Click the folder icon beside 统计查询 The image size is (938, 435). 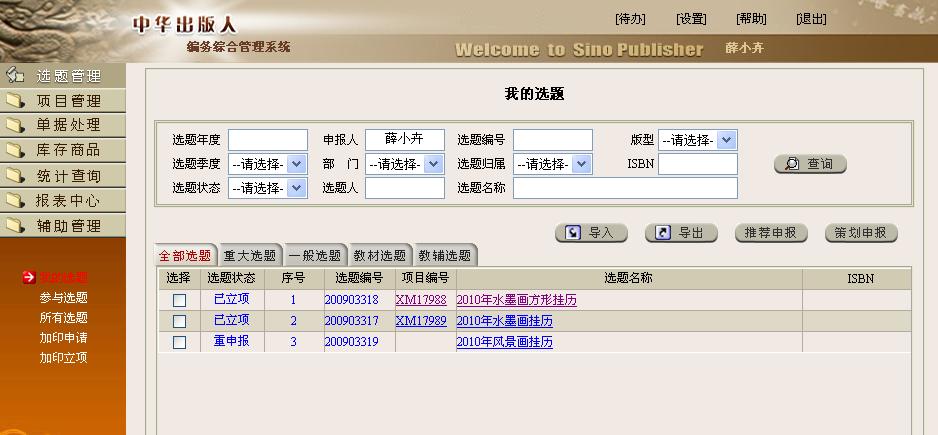coord(15,176)
